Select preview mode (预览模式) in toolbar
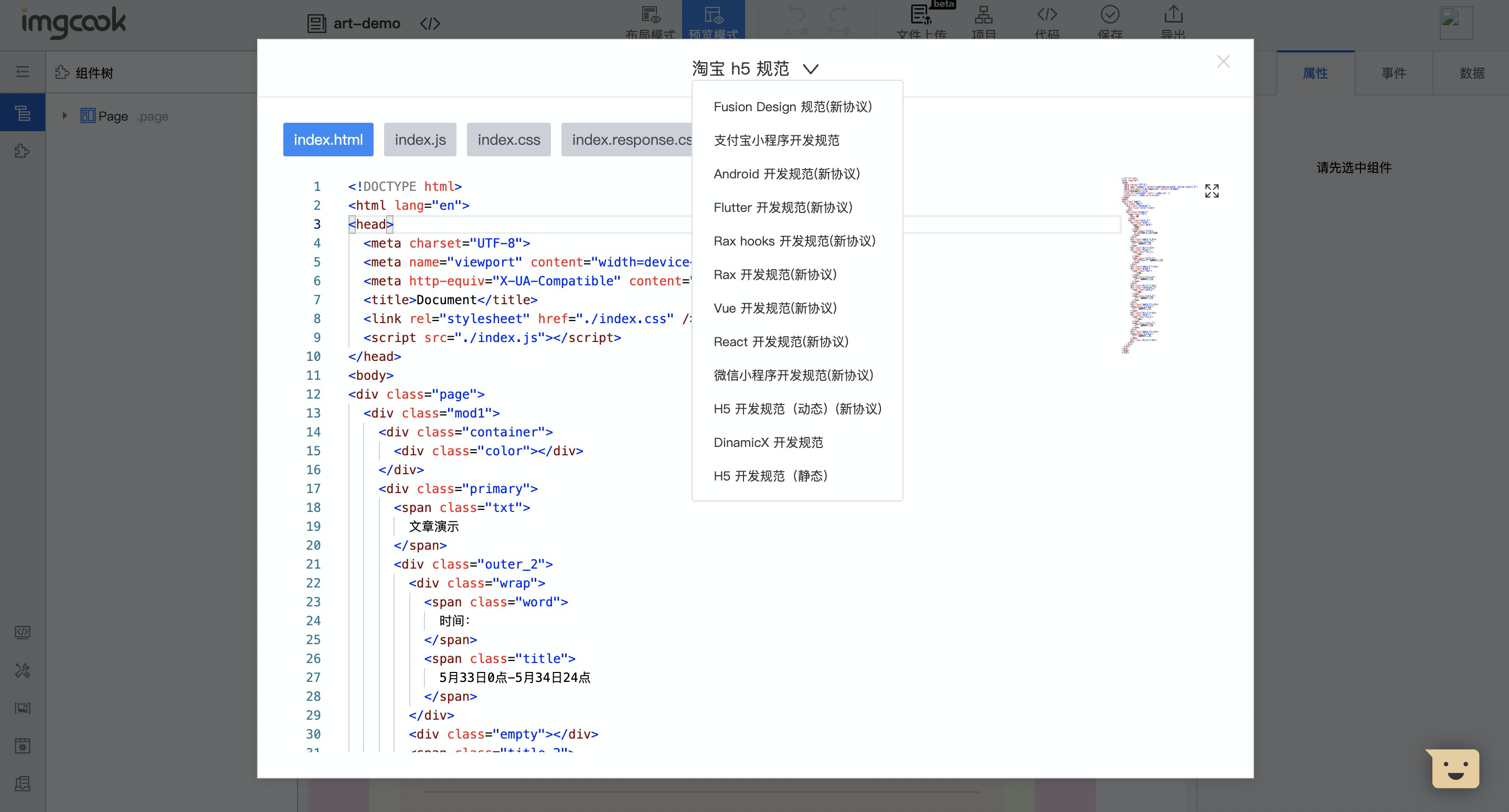Viewport: 1509px width, 812px height. pos(713,20)
